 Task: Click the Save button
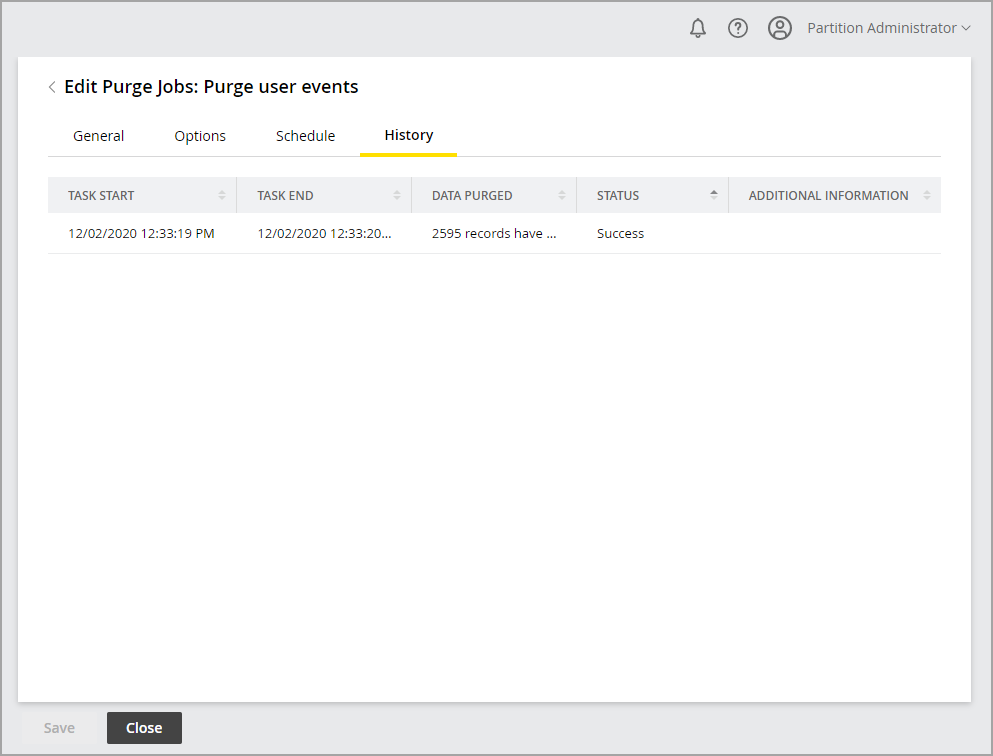[x=59, y=728]
